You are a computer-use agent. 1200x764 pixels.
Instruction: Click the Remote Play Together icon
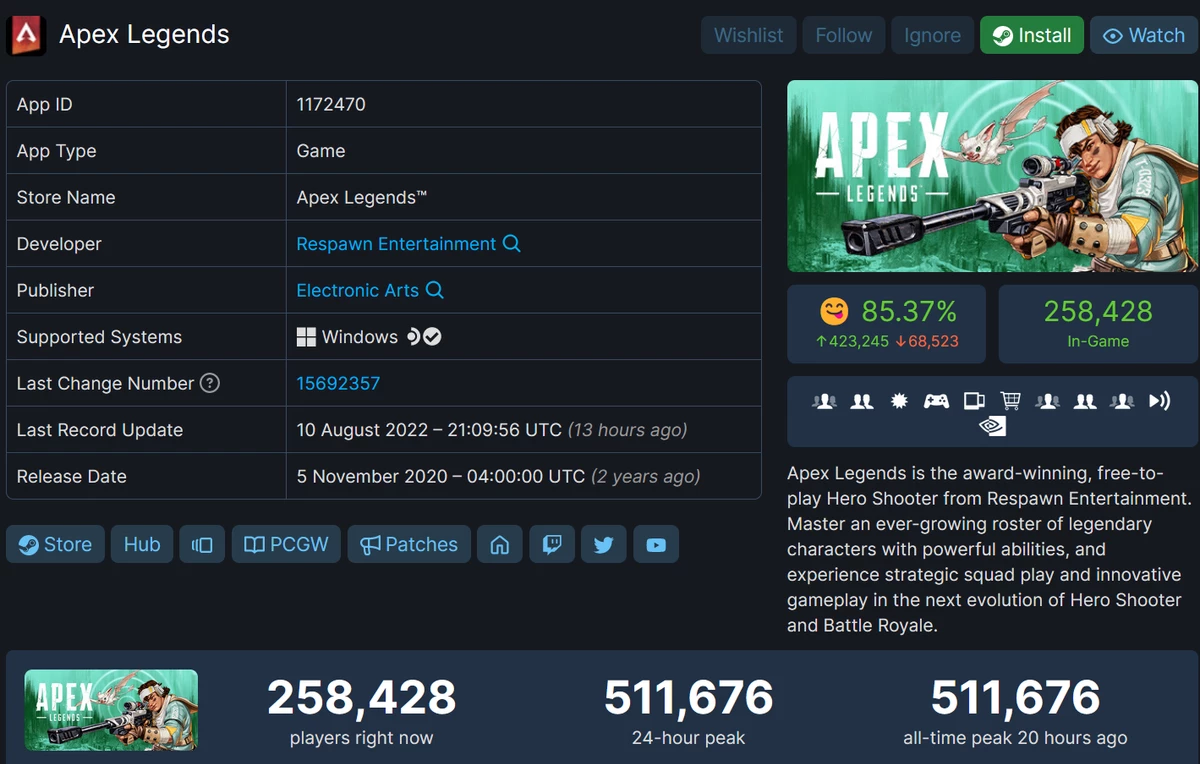click(x=1160, y=401)
